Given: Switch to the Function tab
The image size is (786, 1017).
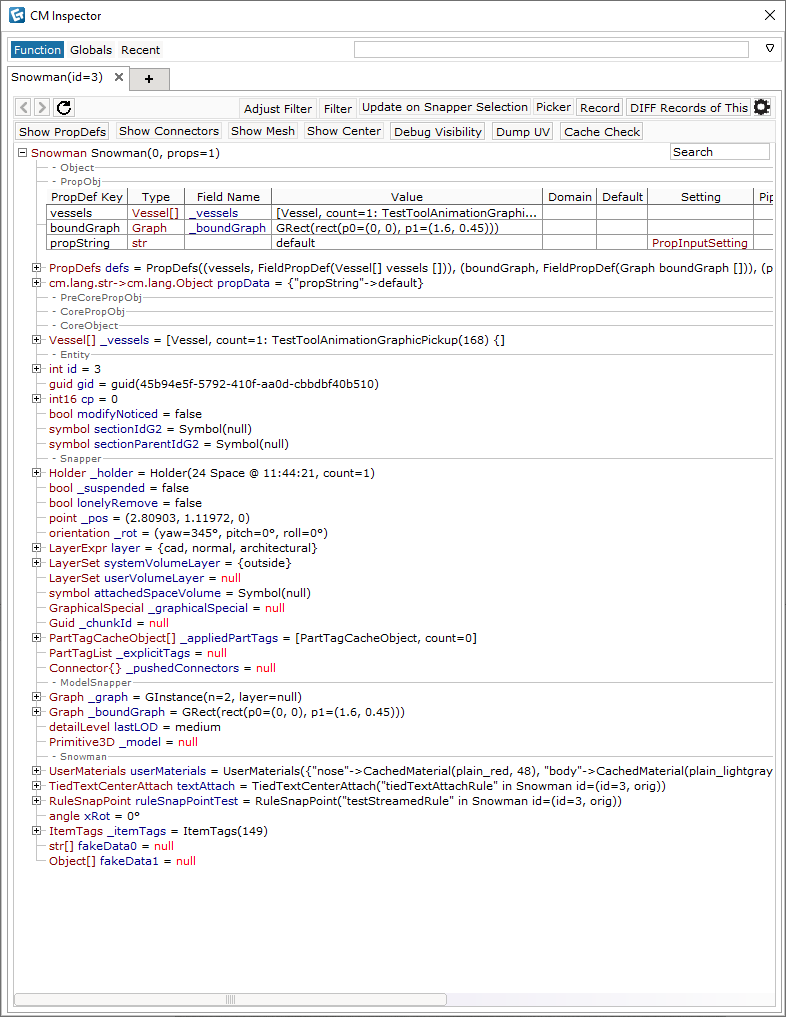Looking at the screenshot, I should click(37, 50).
